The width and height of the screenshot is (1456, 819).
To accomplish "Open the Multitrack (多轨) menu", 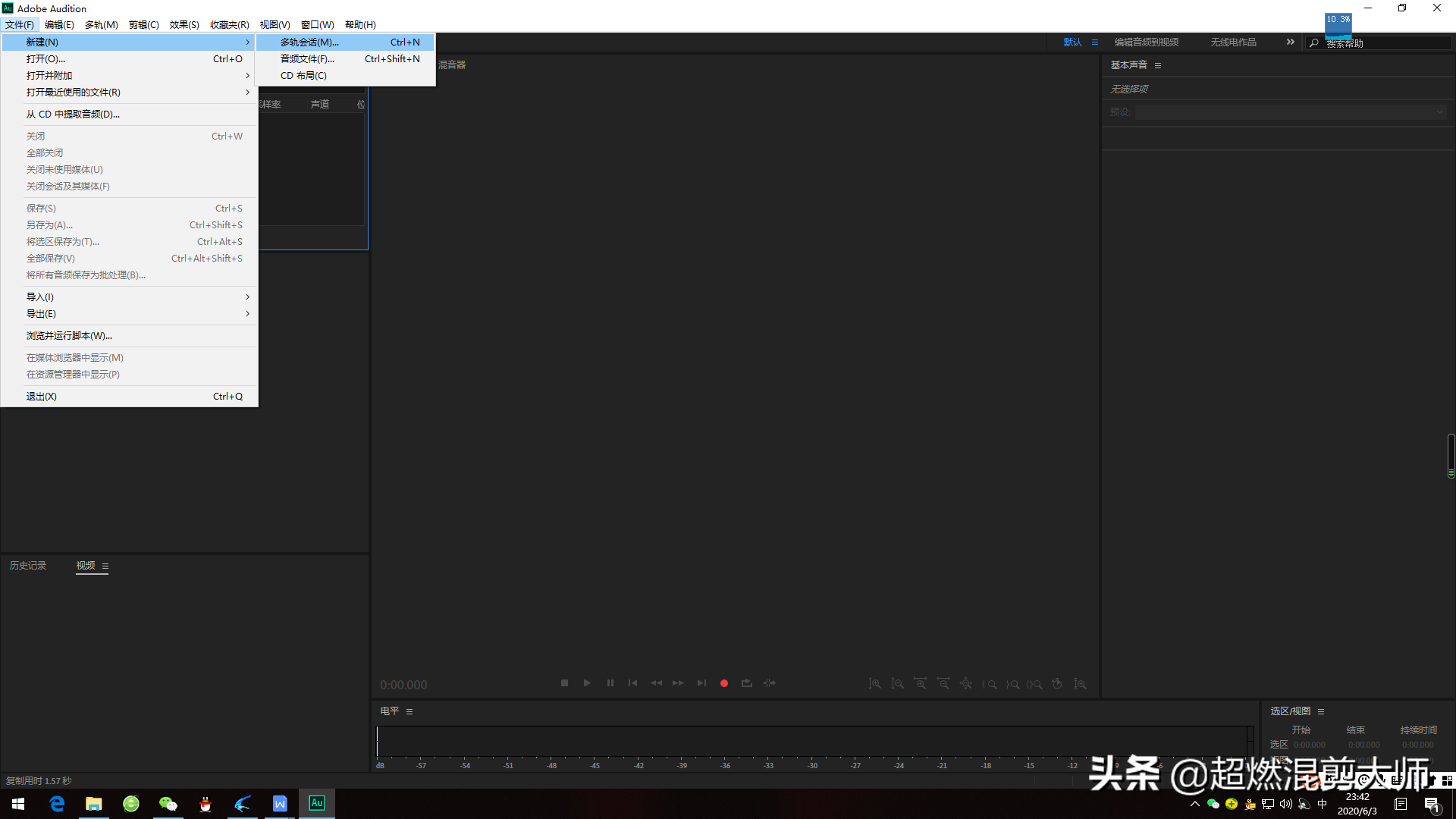I will [x=102, y=25].
